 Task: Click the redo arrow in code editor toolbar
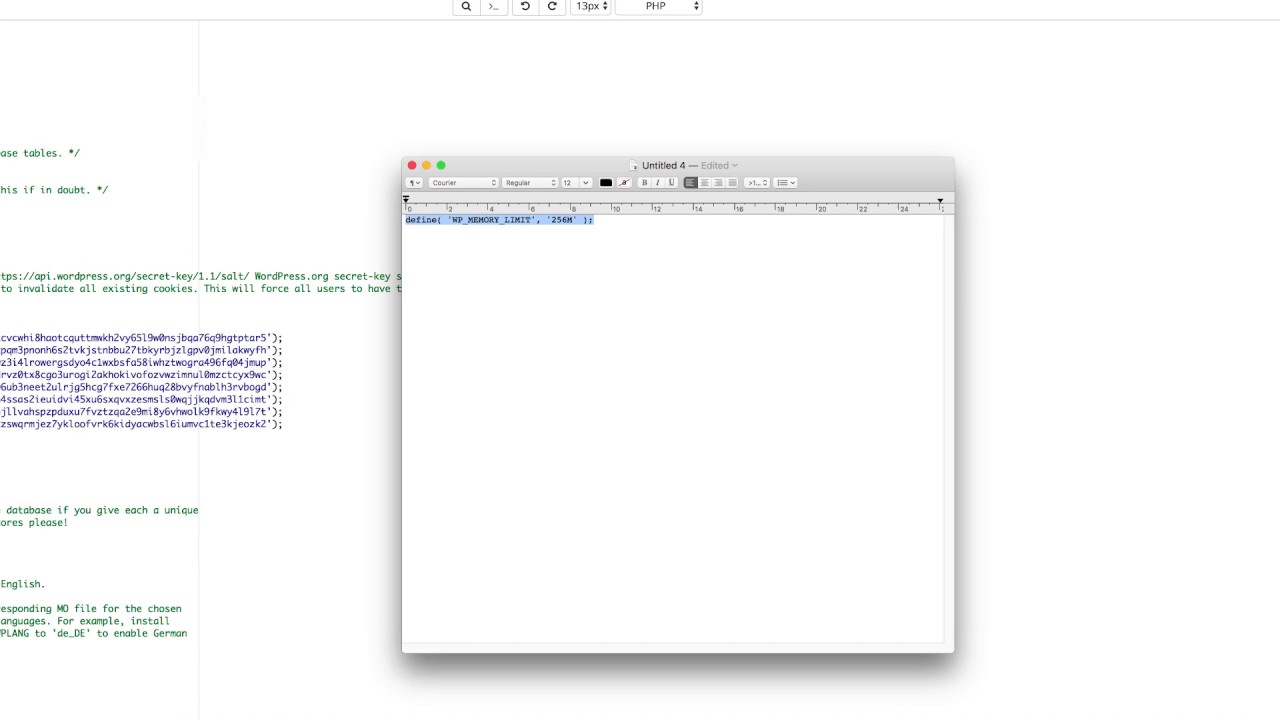point(551,6)
